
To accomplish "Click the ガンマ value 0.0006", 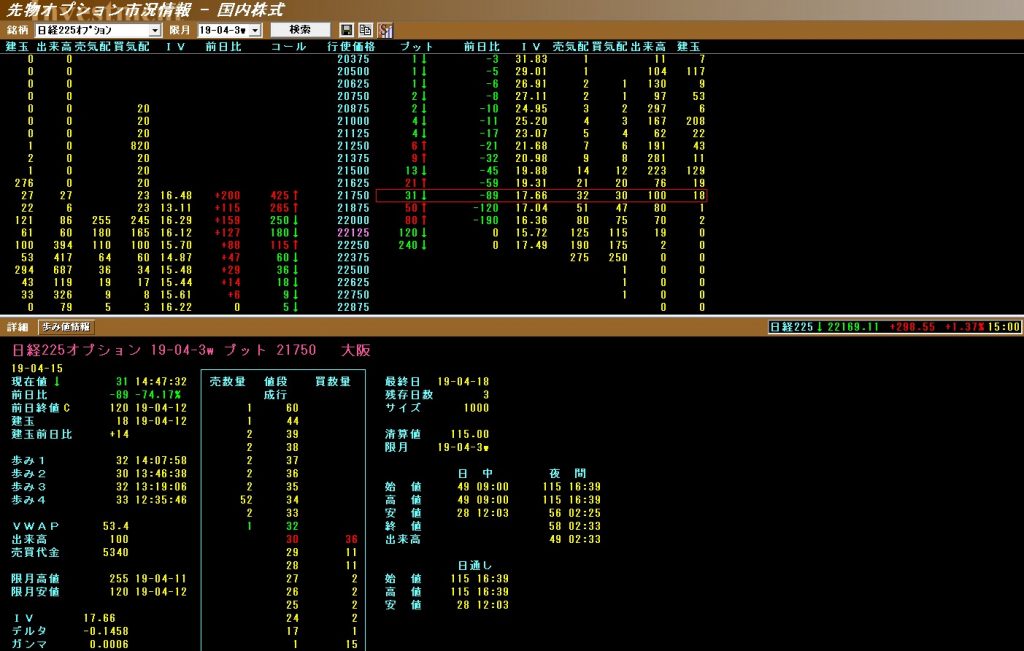I will [109, 644].
